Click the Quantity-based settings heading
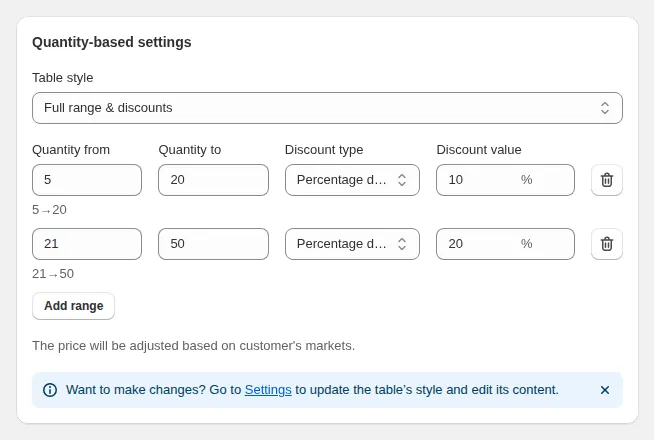 pyautogui.click(x=112, y=42)
